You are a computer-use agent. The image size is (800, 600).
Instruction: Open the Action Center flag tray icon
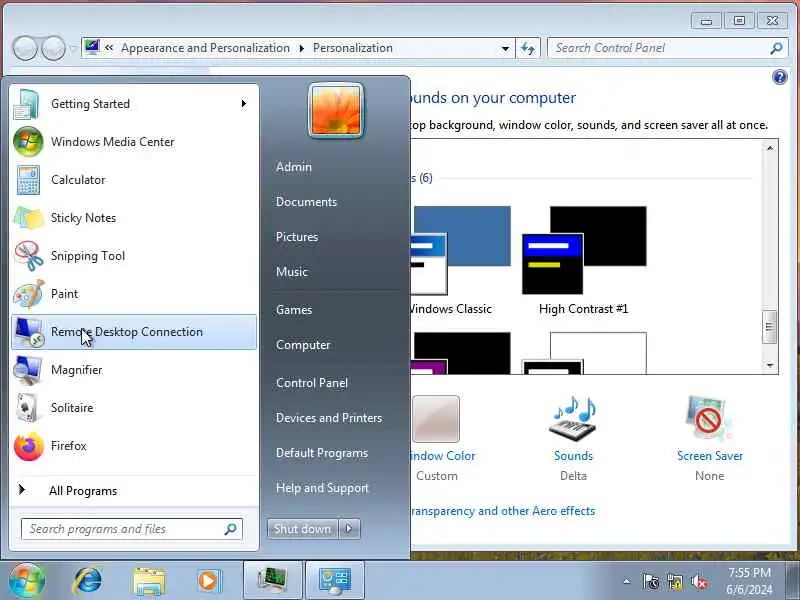coord(651,582)
